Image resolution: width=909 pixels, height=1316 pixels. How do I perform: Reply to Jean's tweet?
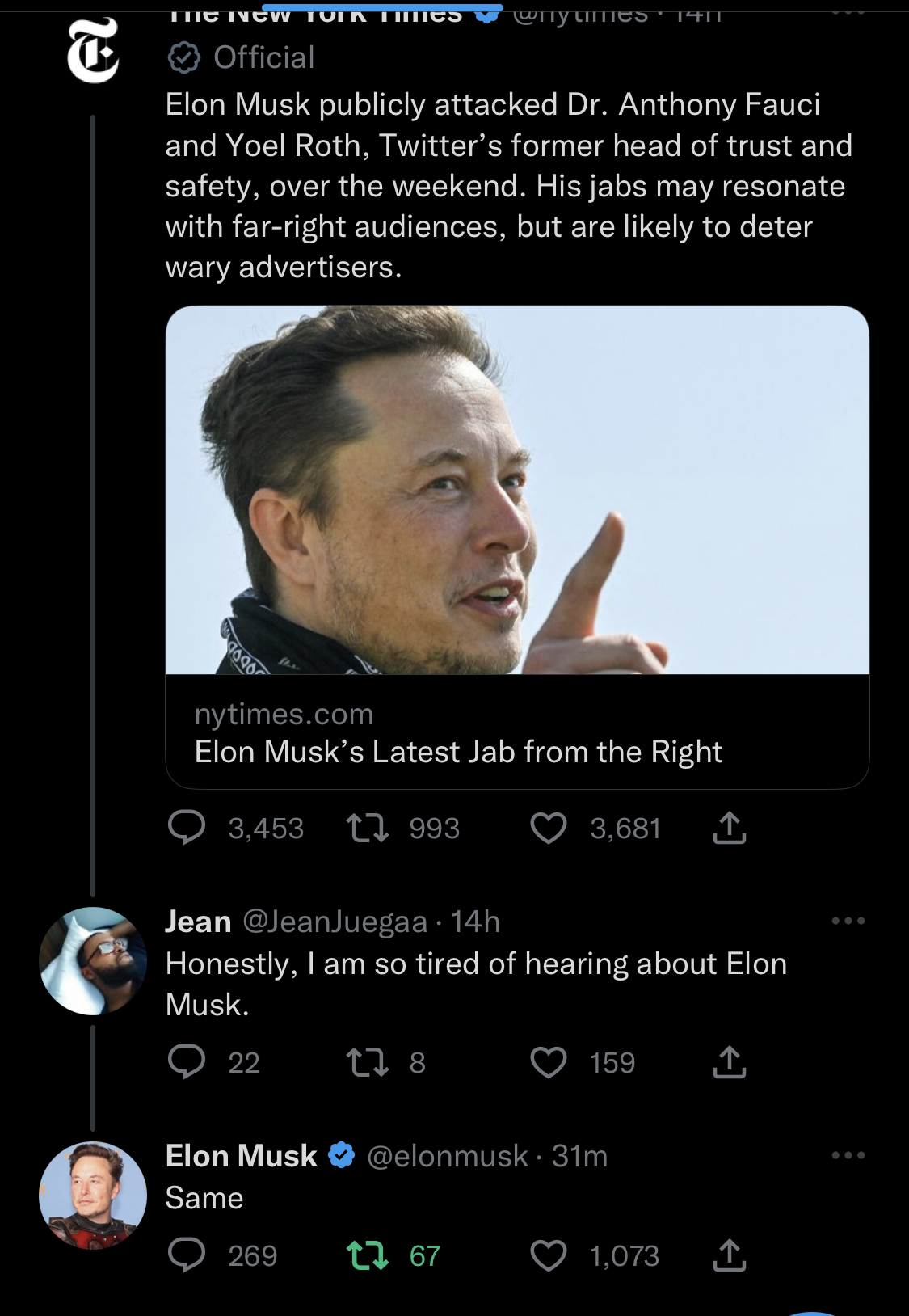pos(187,1061)
